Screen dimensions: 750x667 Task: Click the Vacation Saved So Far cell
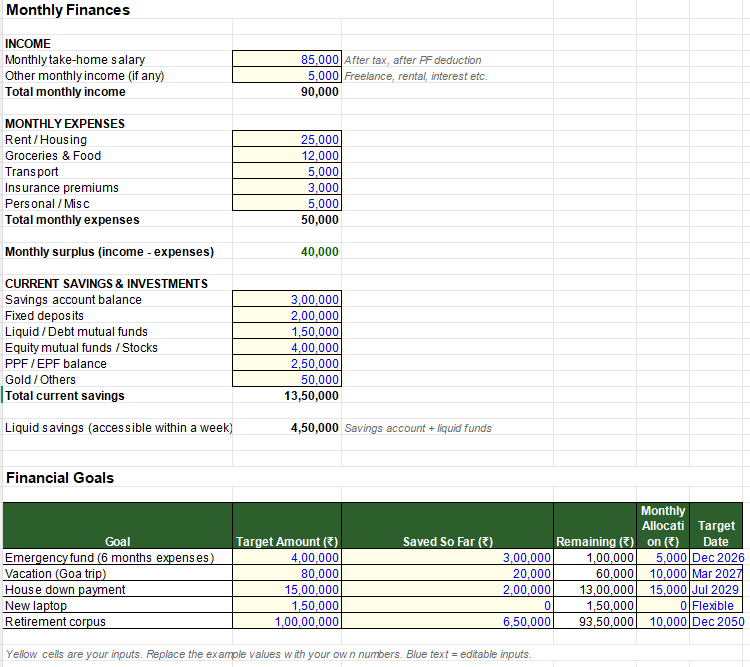coord(447,573)
